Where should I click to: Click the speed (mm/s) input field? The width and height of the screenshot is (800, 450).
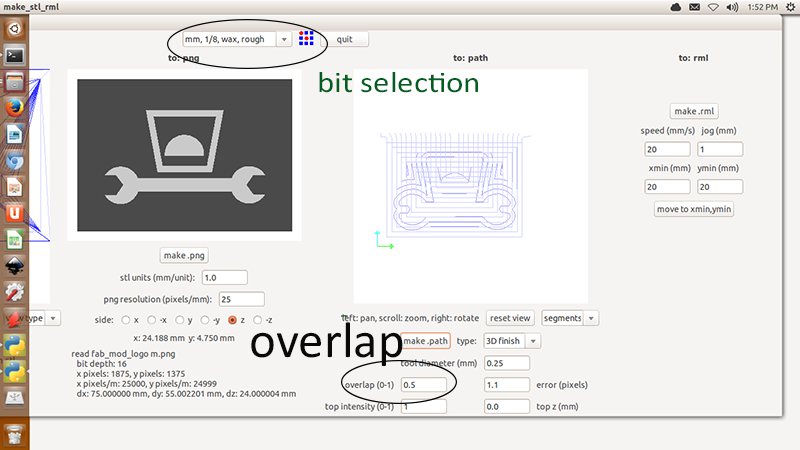tap(667, 149)
